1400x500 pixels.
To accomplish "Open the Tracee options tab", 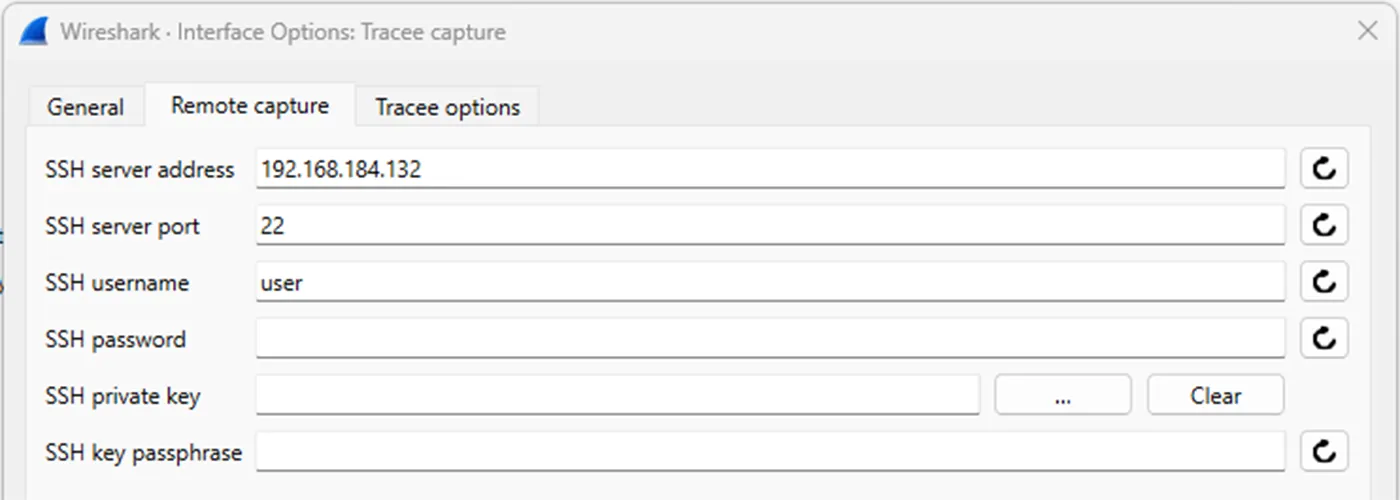I will [x=447, y=107].
